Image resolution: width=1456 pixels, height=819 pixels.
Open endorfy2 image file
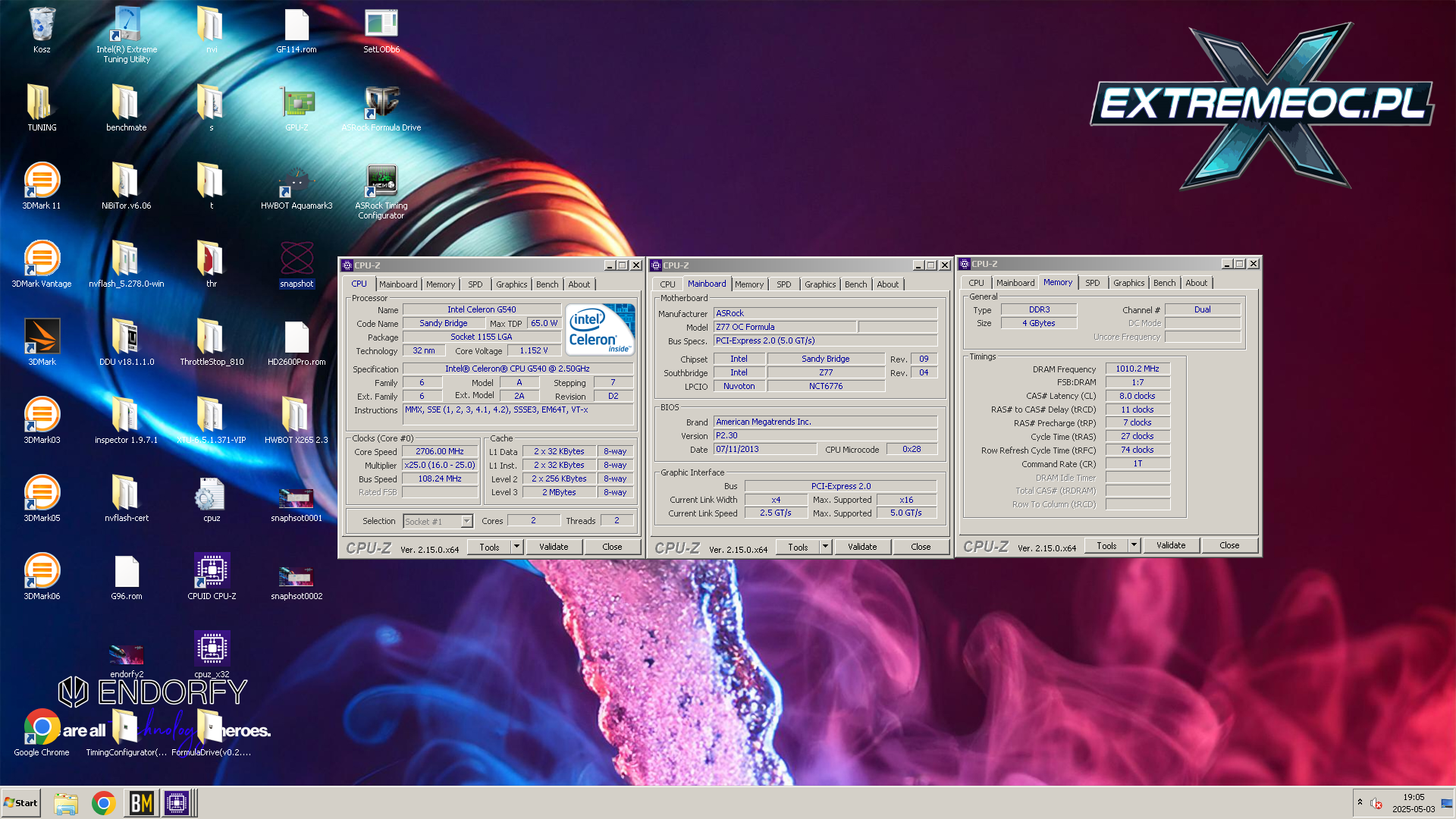(x=127, y=660)
